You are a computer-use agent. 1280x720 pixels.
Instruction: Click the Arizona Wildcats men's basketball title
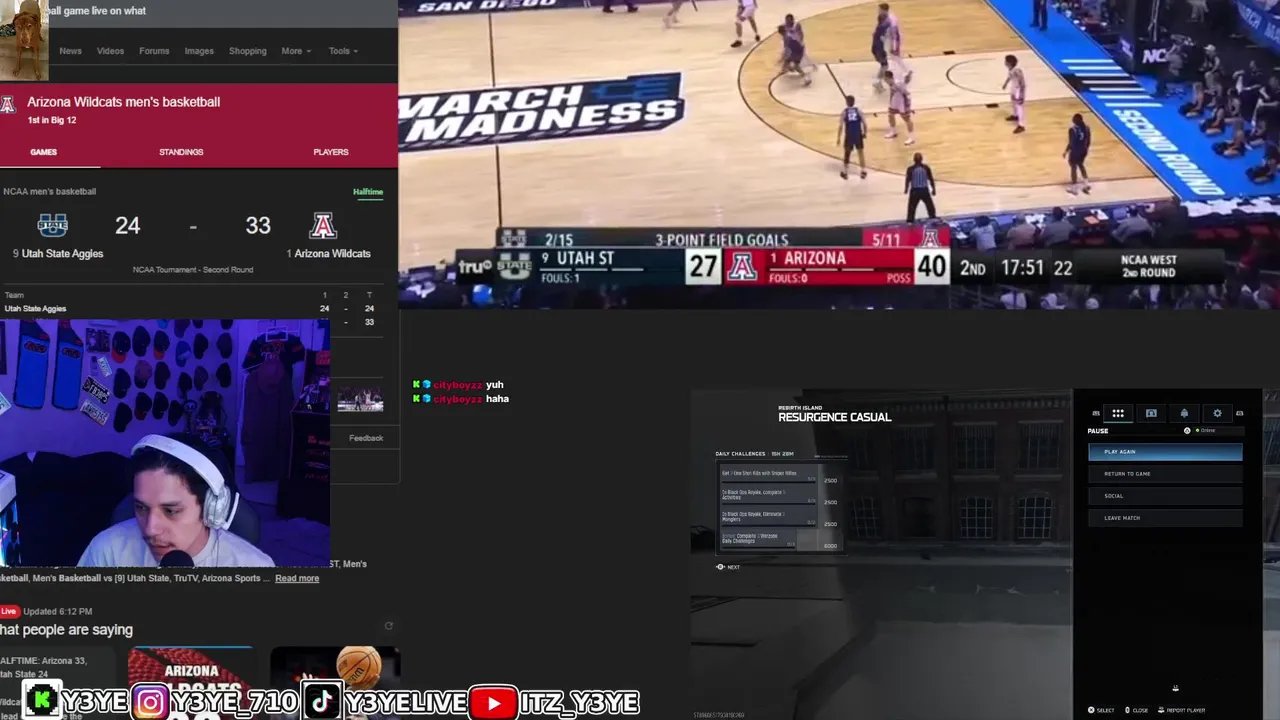[x=123, y=102]
